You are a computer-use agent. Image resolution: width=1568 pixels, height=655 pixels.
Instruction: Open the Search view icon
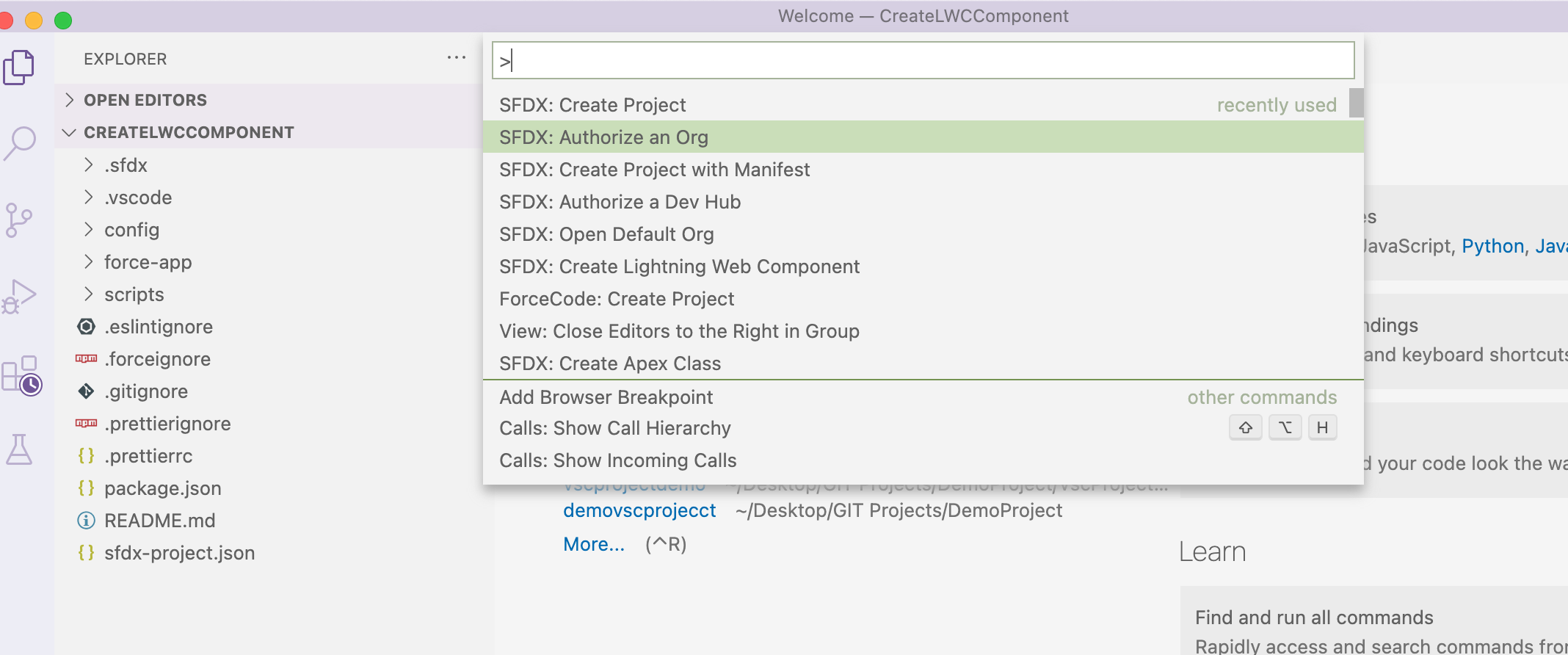coord(20,143)
